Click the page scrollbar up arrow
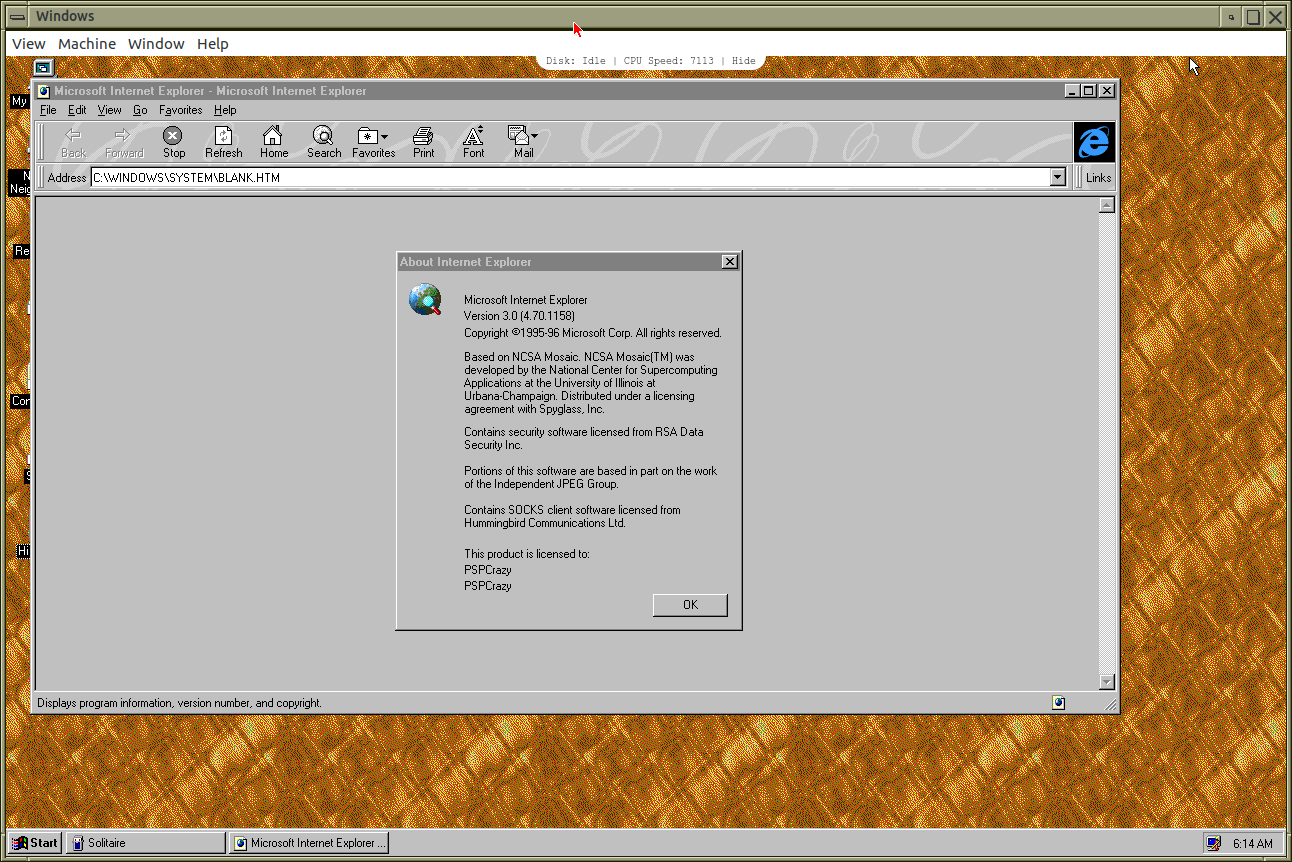Viewport: 1292px width, 862px height. (1106, 206)
